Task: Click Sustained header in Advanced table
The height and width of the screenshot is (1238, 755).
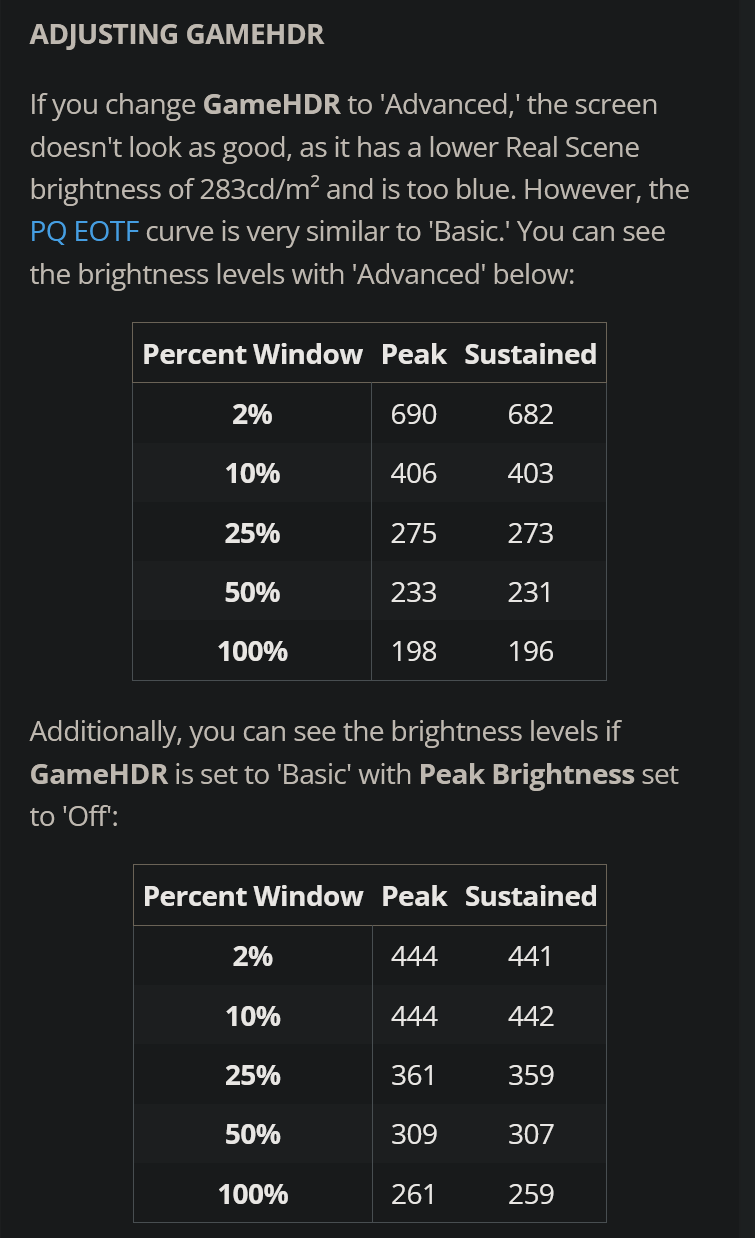Action: 530,354
